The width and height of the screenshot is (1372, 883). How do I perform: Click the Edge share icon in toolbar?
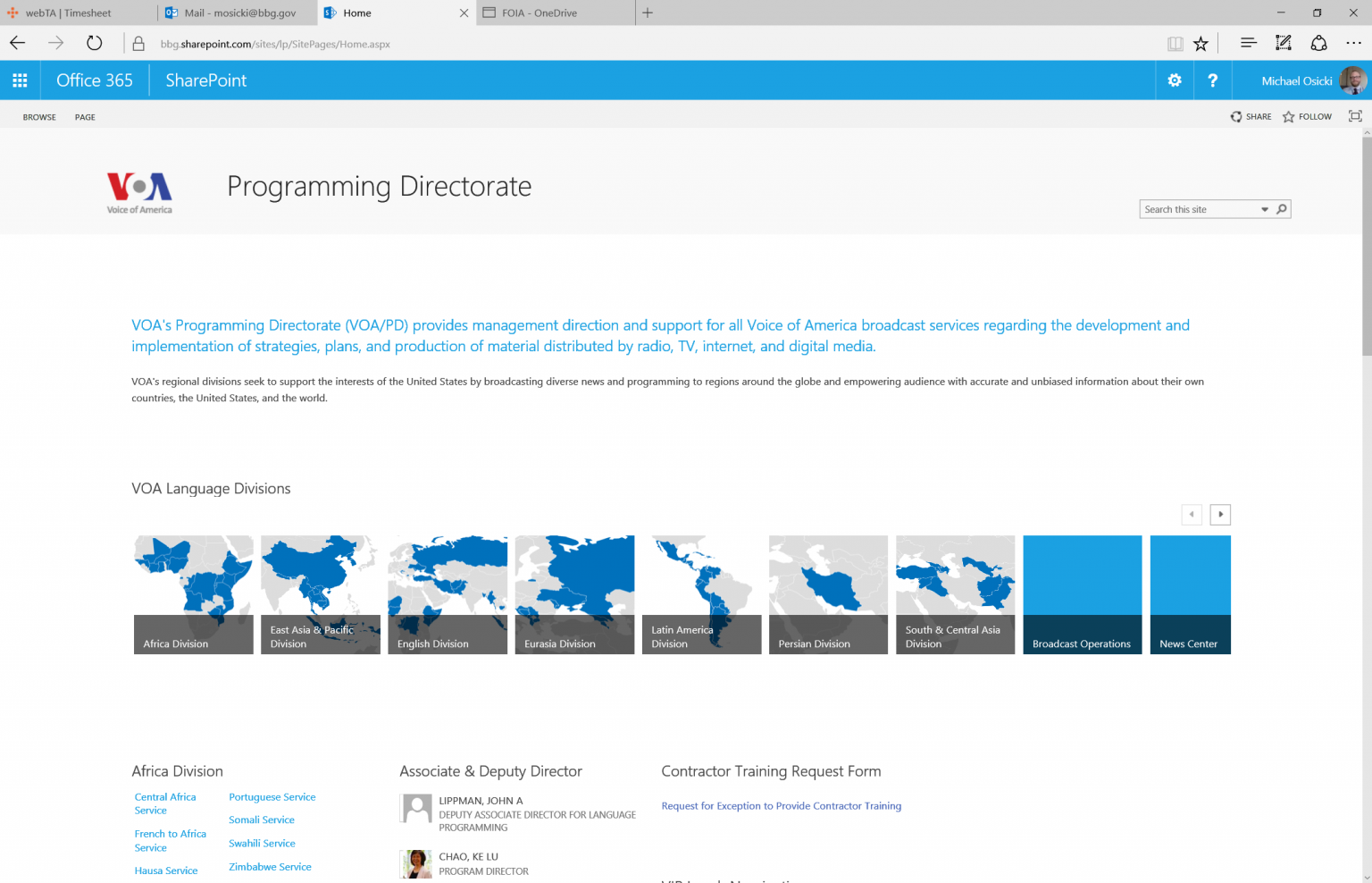pos(1318,43)
